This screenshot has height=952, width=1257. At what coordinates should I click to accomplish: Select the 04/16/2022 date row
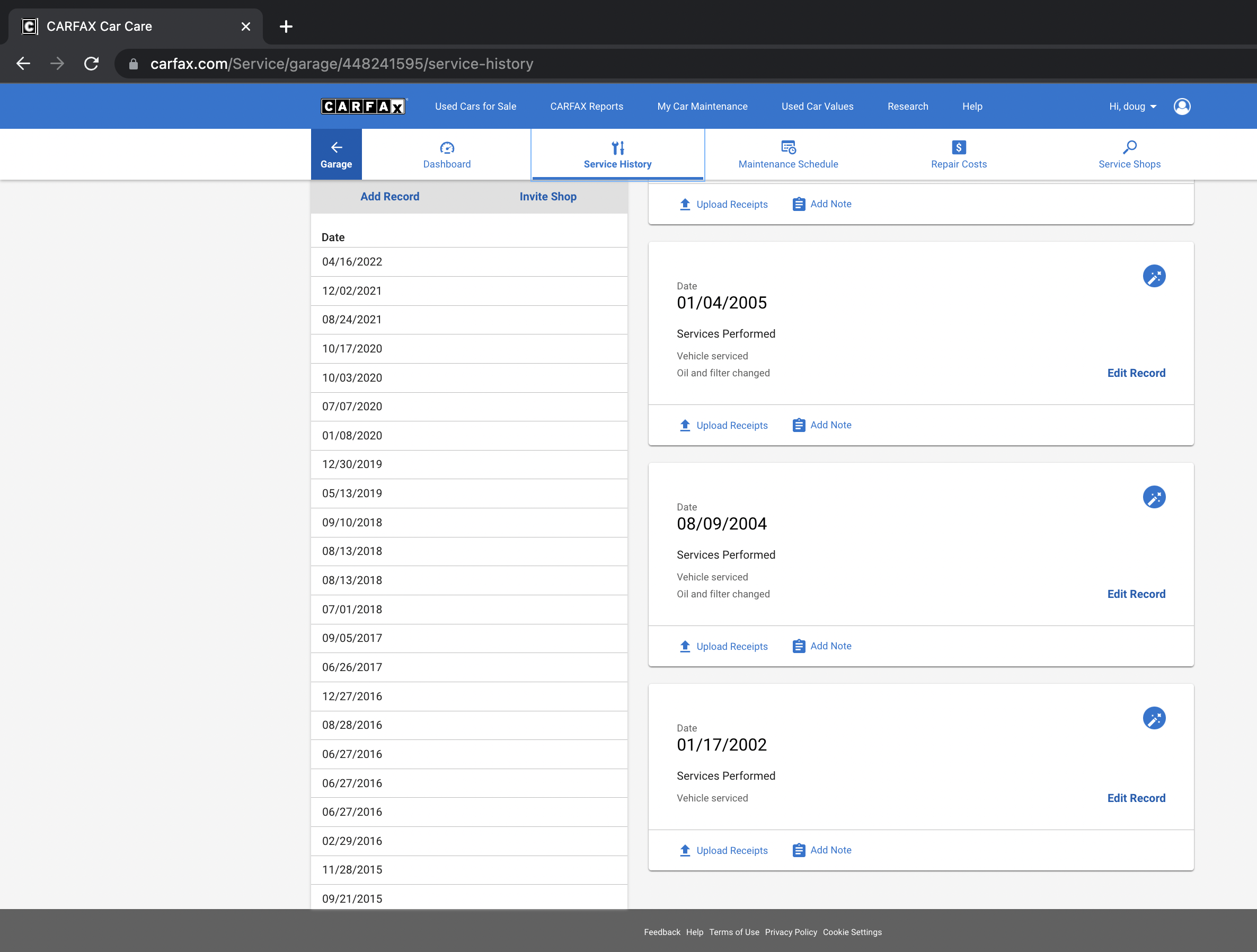(470, 262)
